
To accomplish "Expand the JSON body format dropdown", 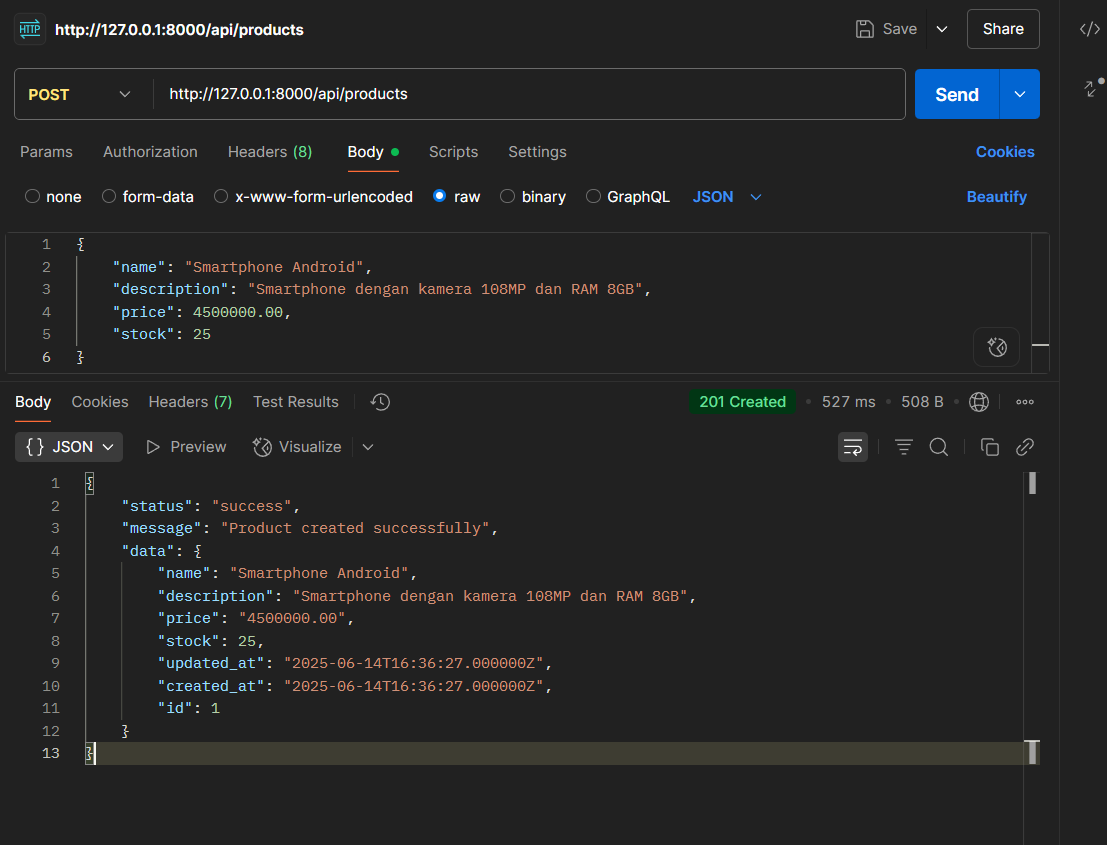I will point(727,197).
